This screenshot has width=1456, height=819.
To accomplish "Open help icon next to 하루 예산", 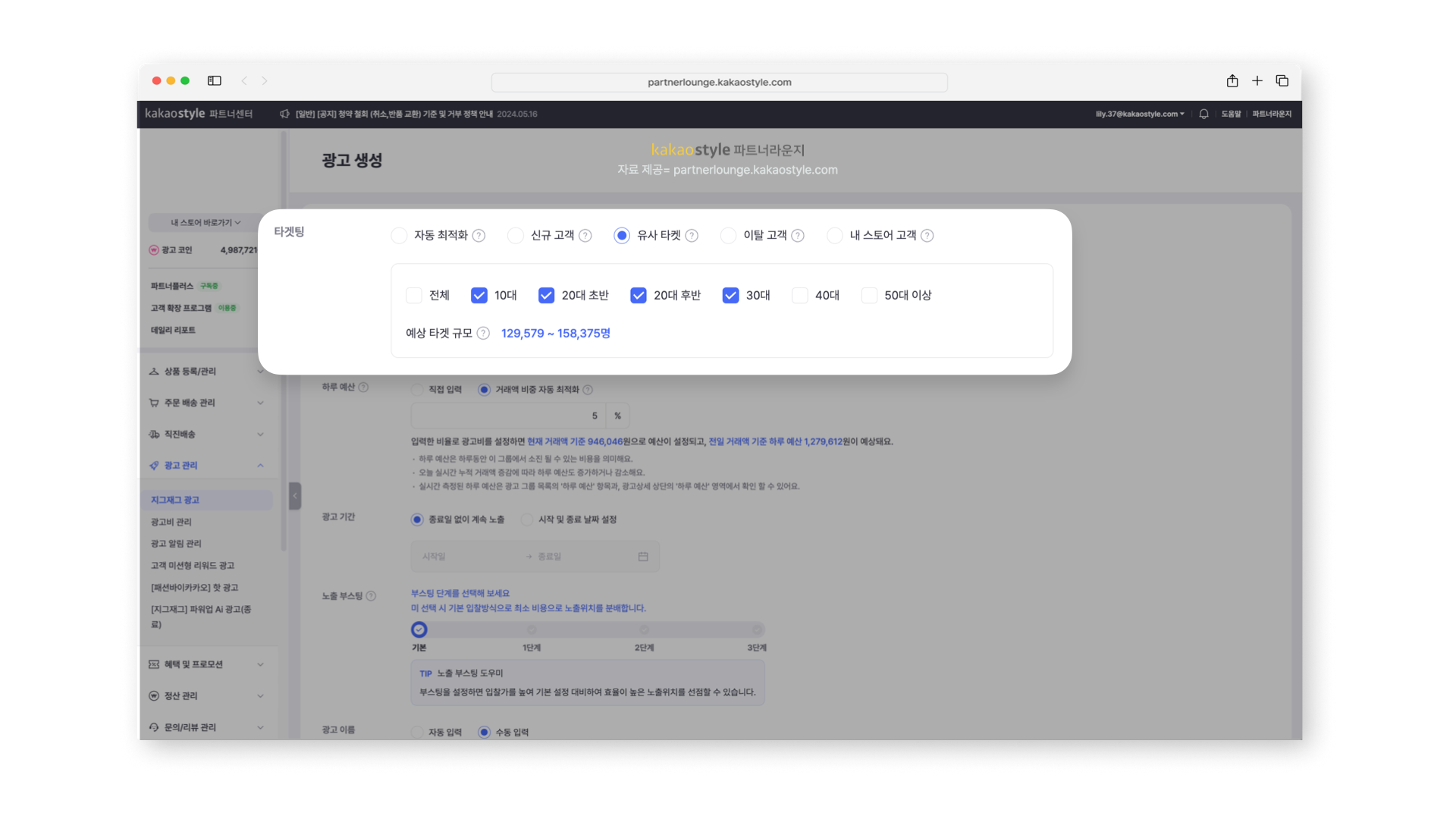I will click(363, 388).
